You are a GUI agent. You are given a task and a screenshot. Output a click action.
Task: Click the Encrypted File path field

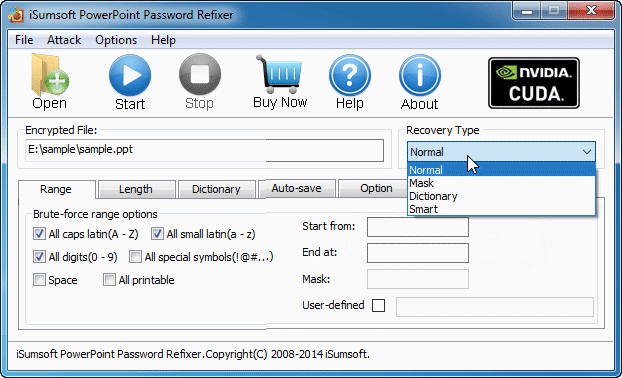(x=204, y=150)
